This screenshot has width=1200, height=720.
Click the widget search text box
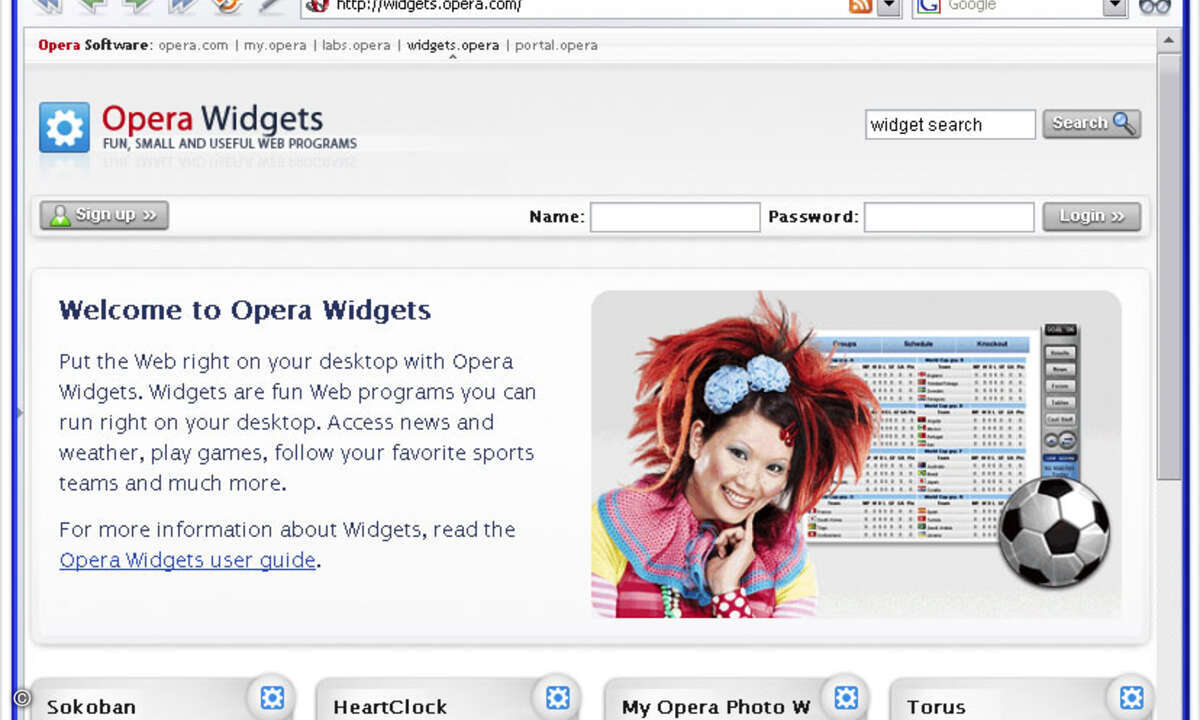(951, 125)
